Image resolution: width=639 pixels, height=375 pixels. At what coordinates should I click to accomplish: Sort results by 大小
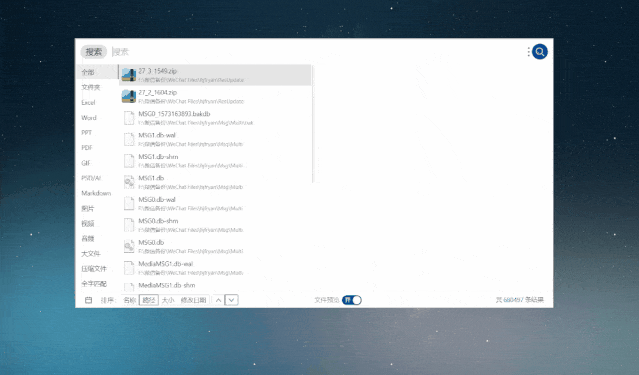[168, 300]
